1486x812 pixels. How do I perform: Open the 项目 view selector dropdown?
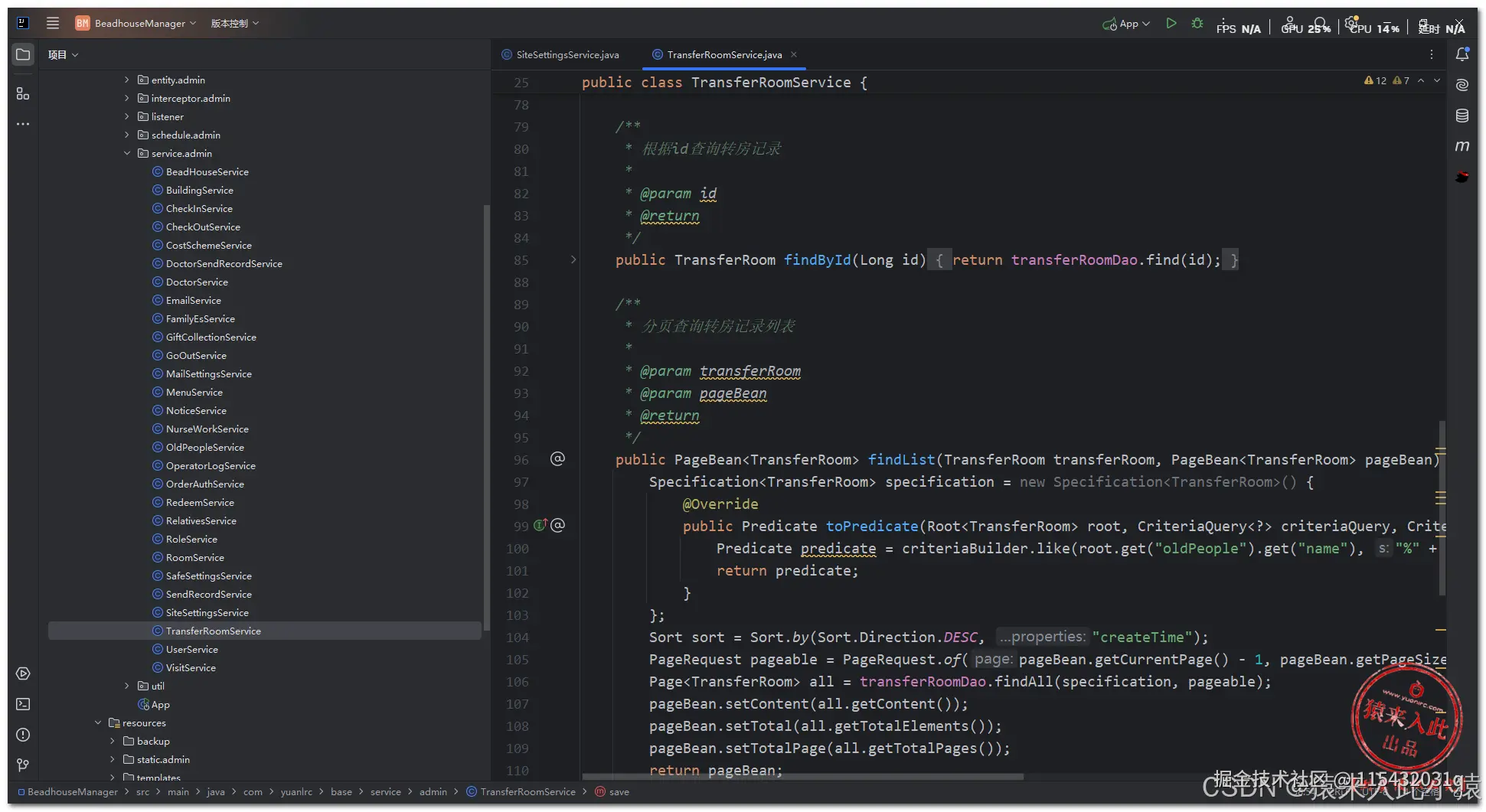pyautogui.click(x=63, y=55)
